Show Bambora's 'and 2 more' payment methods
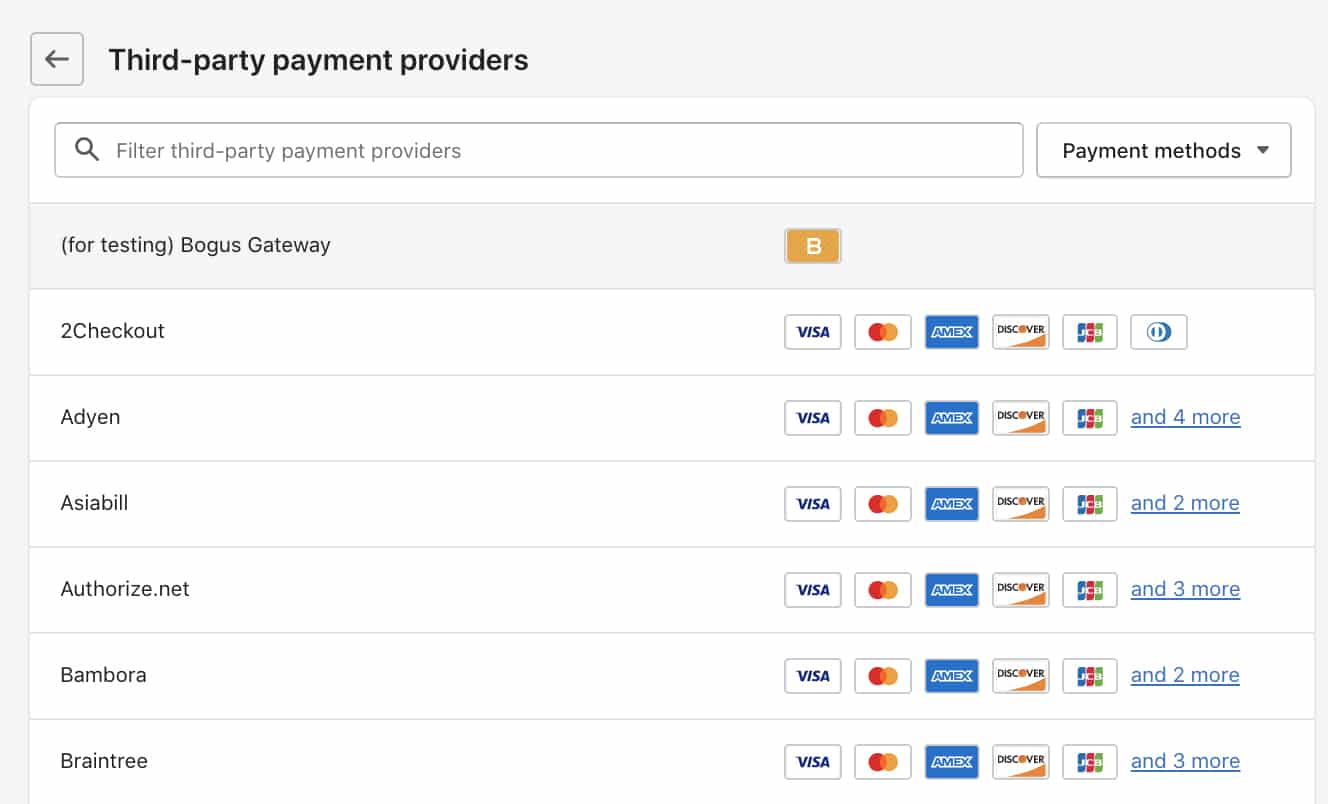The width and height of the screenshot is (1328, 804). [x=1185, y=675]
